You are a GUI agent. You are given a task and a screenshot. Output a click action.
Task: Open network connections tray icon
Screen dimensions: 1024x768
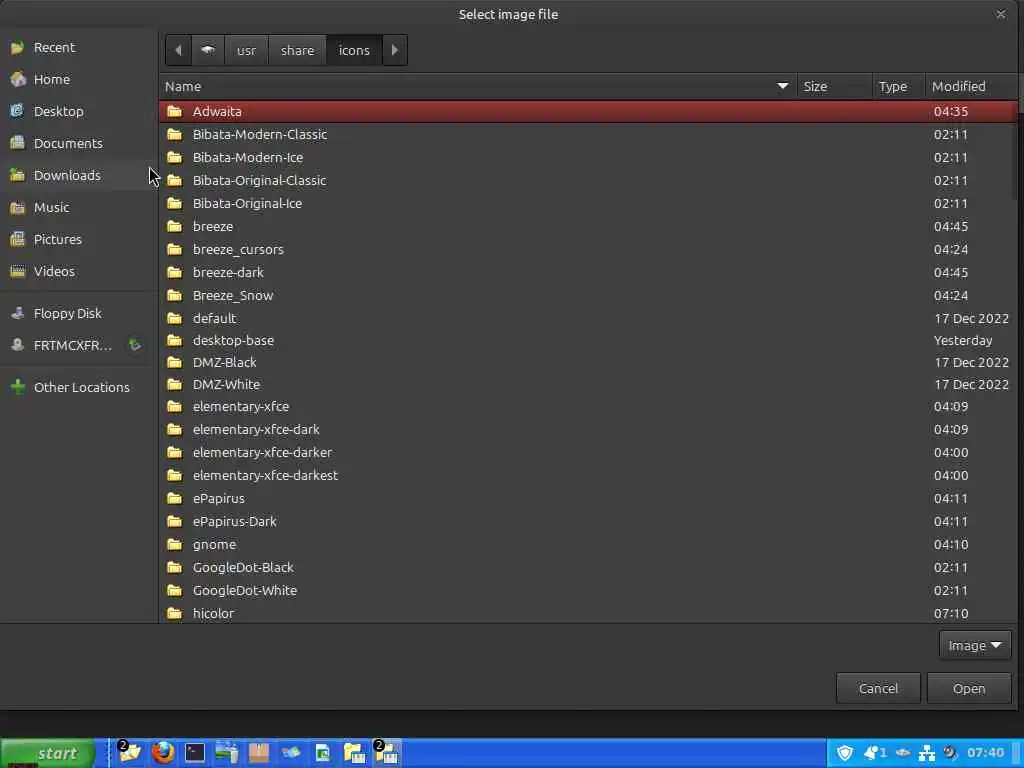point(927,754)
